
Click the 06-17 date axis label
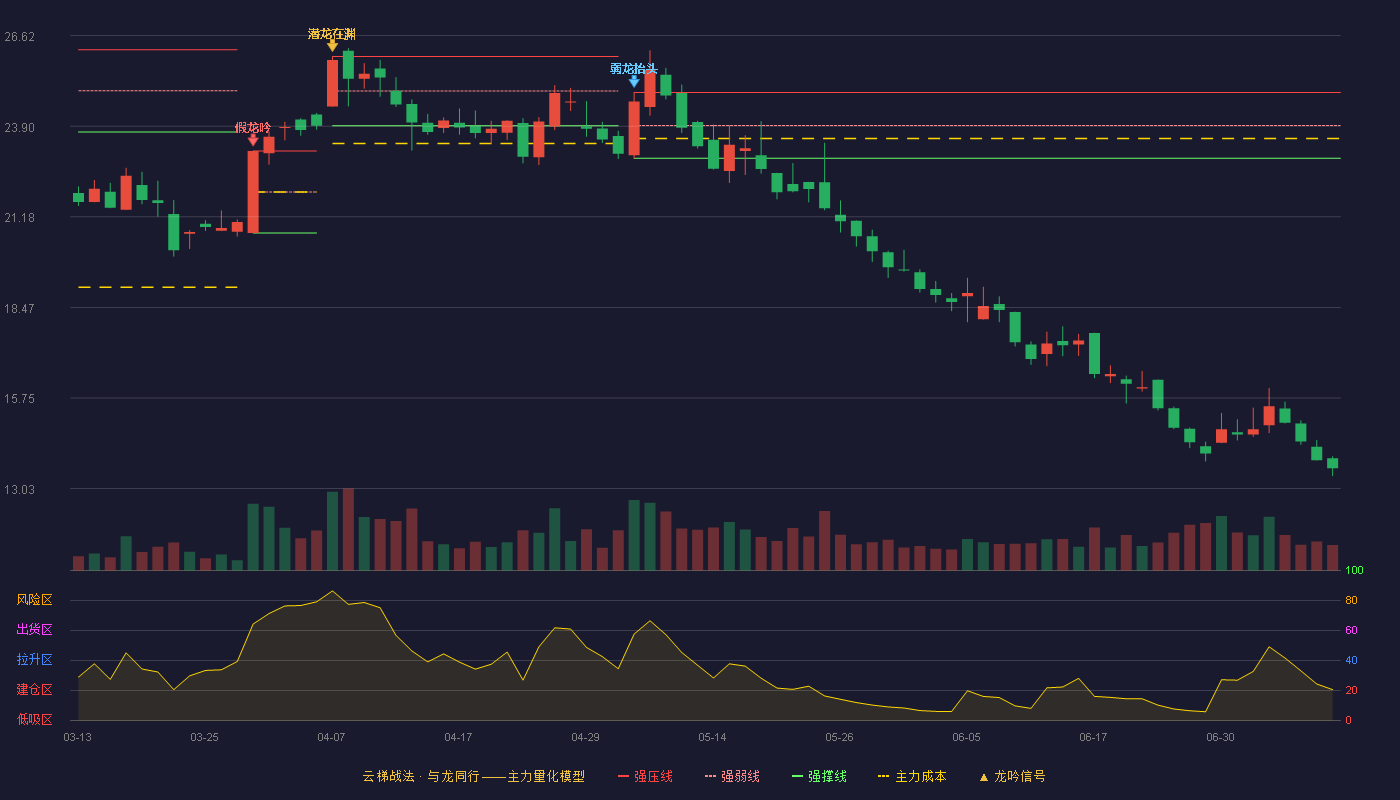[1093, 737]
